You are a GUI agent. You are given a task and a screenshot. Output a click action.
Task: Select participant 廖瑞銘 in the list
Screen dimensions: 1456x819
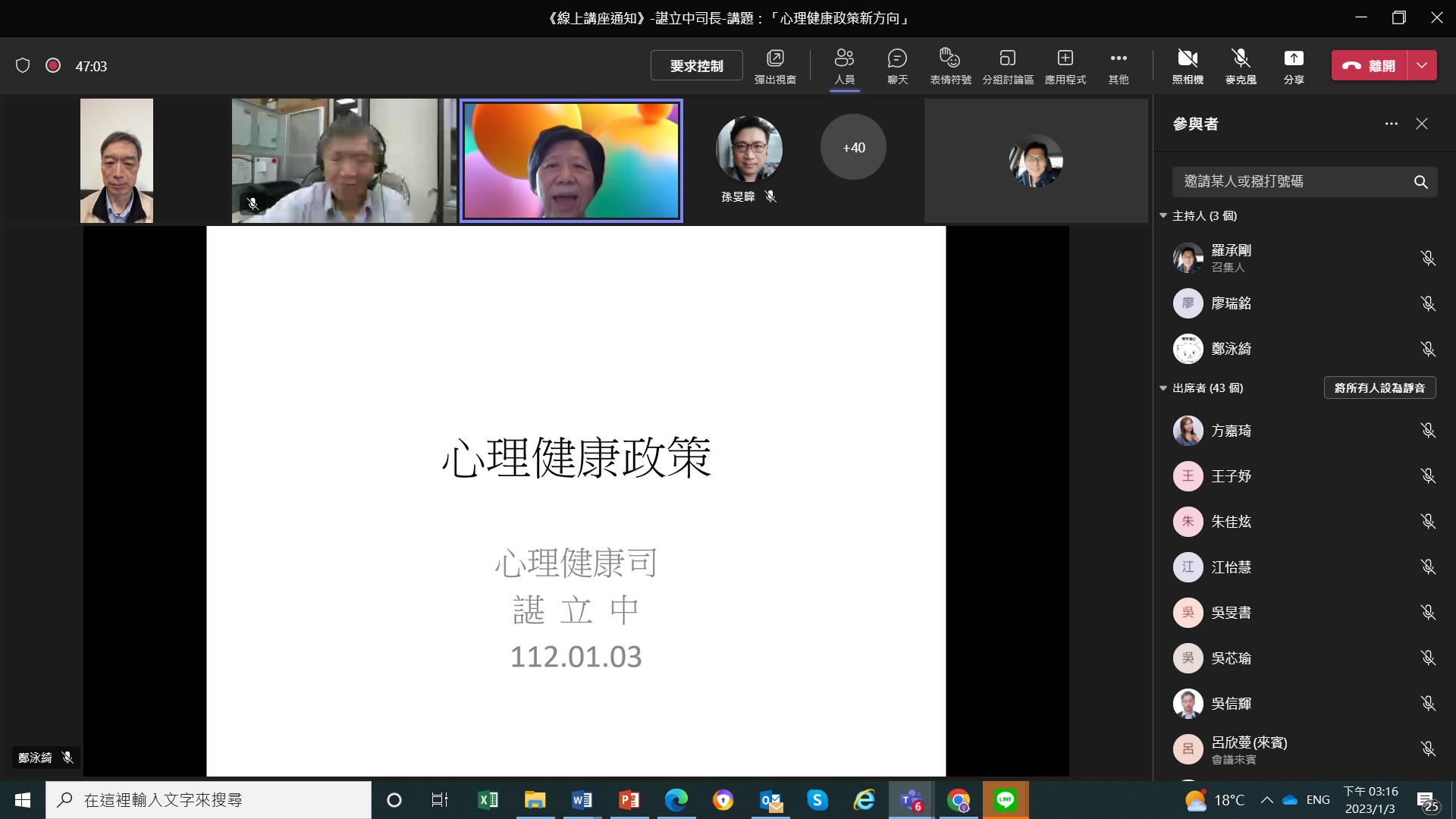pyautogui.click(x=1304, y=303)
